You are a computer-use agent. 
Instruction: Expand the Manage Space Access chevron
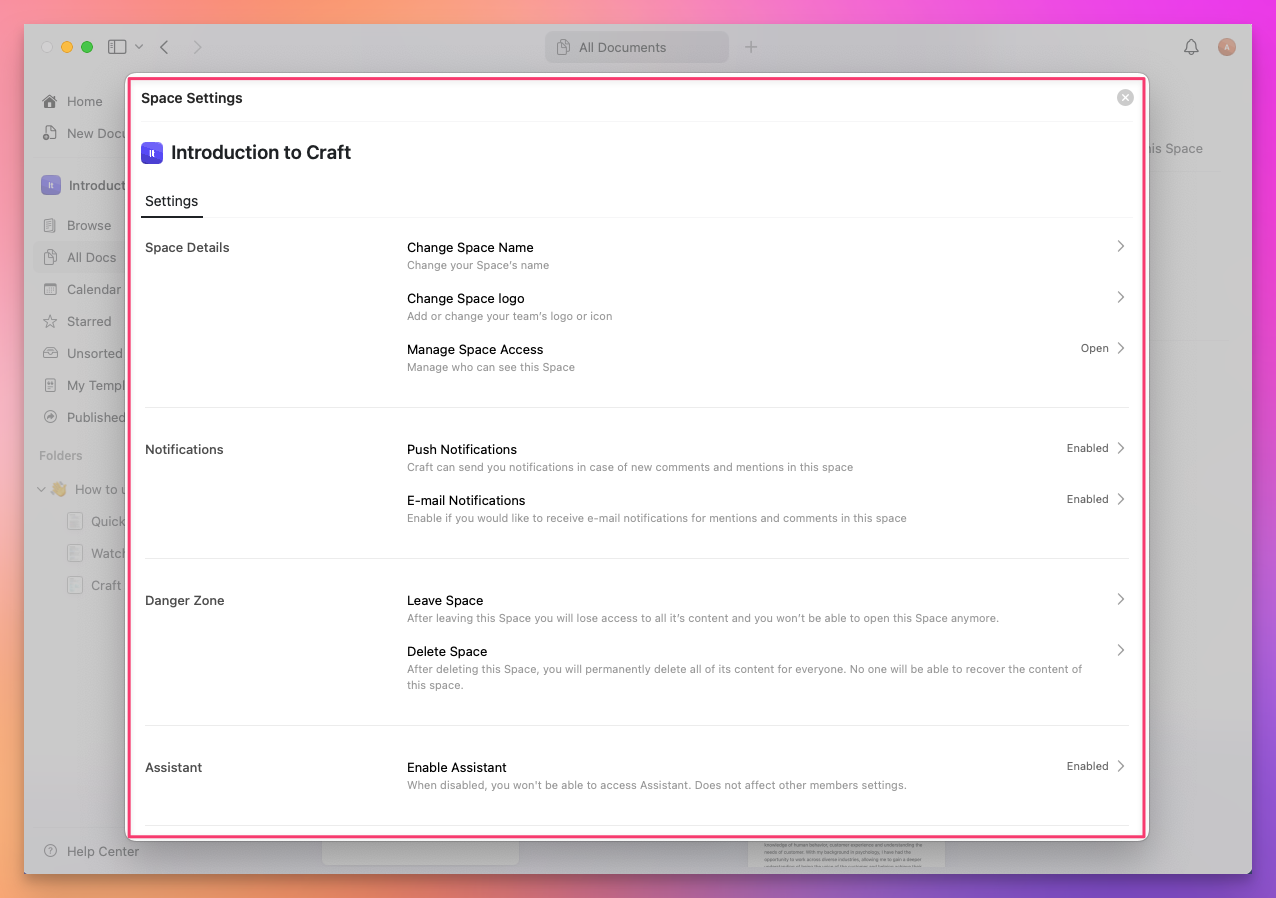pos(1121,348)
